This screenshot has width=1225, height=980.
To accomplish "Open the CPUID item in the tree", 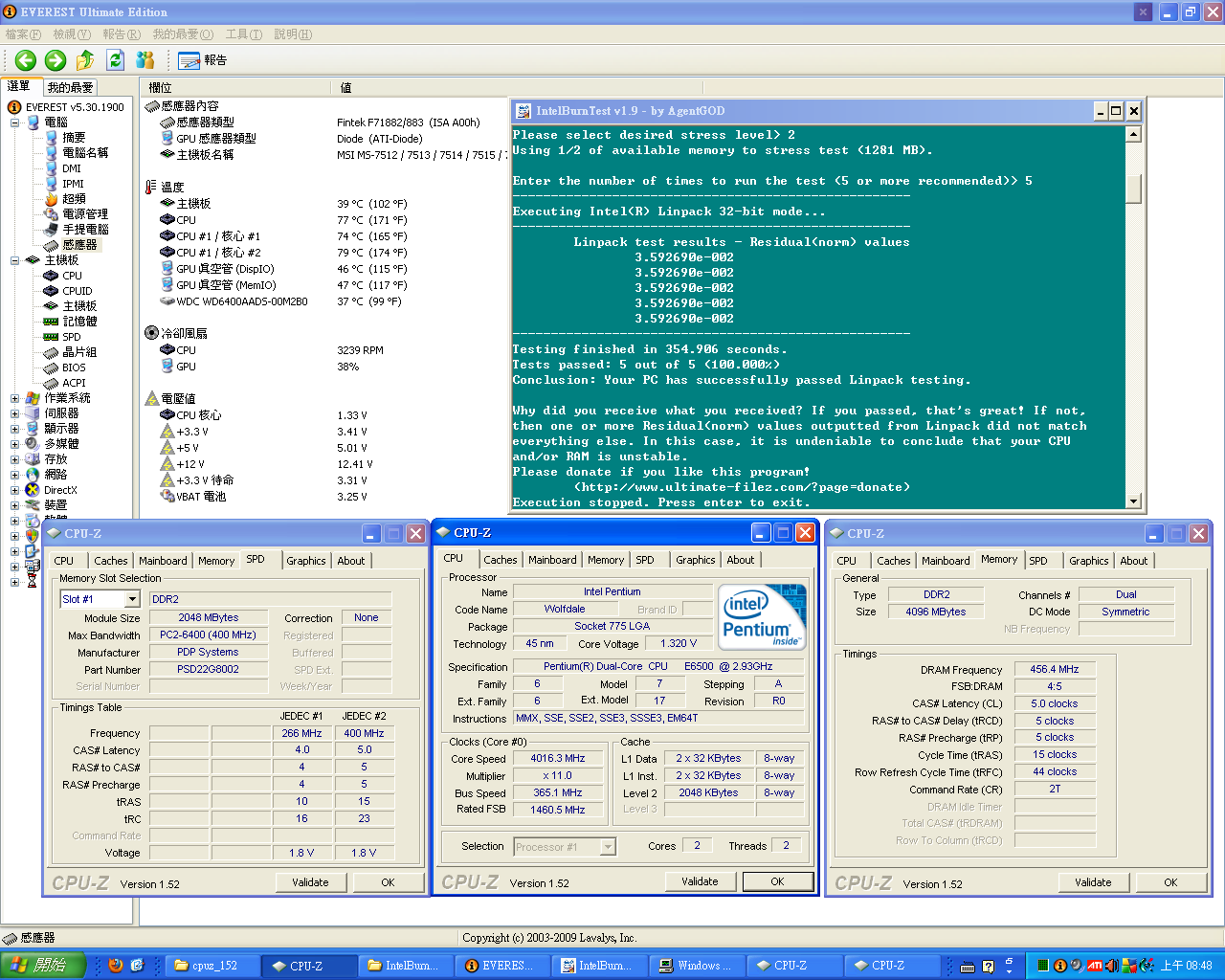I will (x=78, y=291).
